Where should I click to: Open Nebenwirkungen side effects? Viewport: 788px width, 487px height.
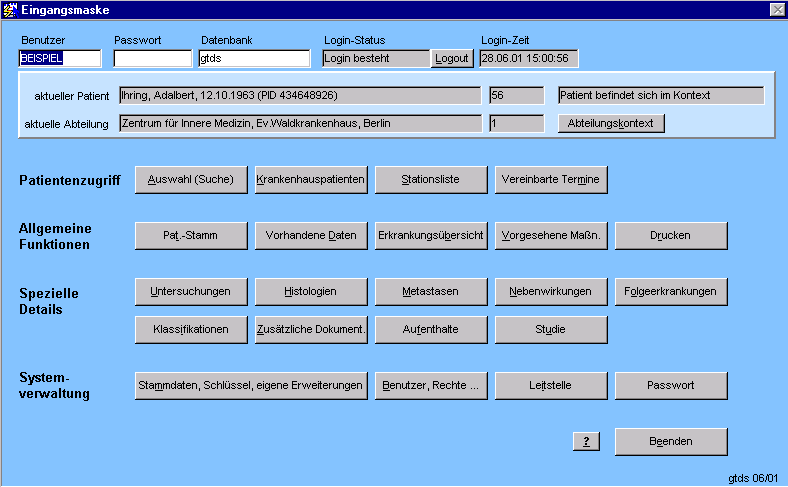[551, 291]
